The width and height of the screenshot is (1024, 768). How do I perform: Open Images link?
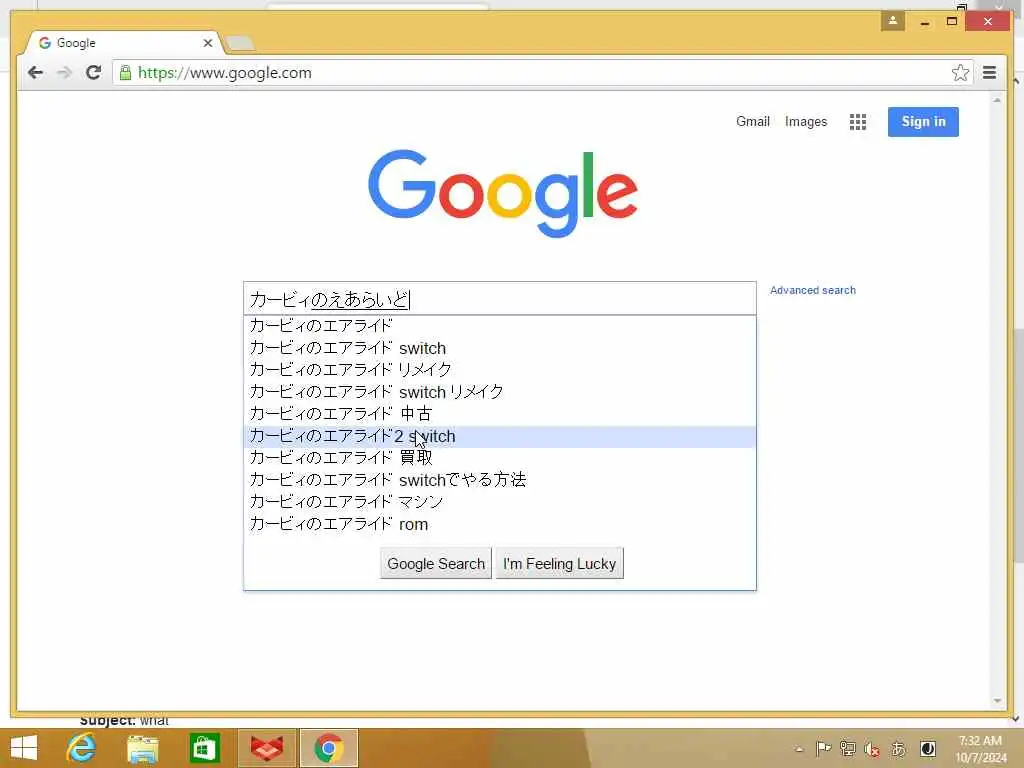coord(806,121)
